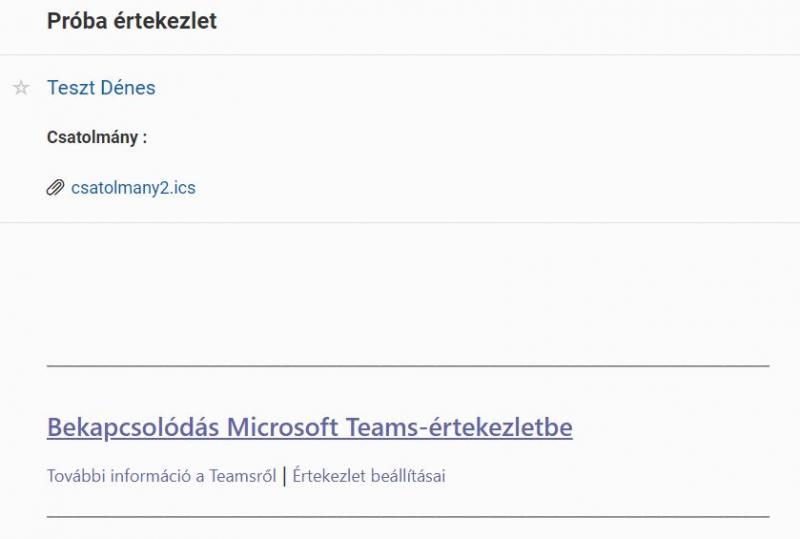Screen dimensions: 800x539
Task: Click the word Teamsről in info link
Action: coord(242,476)
